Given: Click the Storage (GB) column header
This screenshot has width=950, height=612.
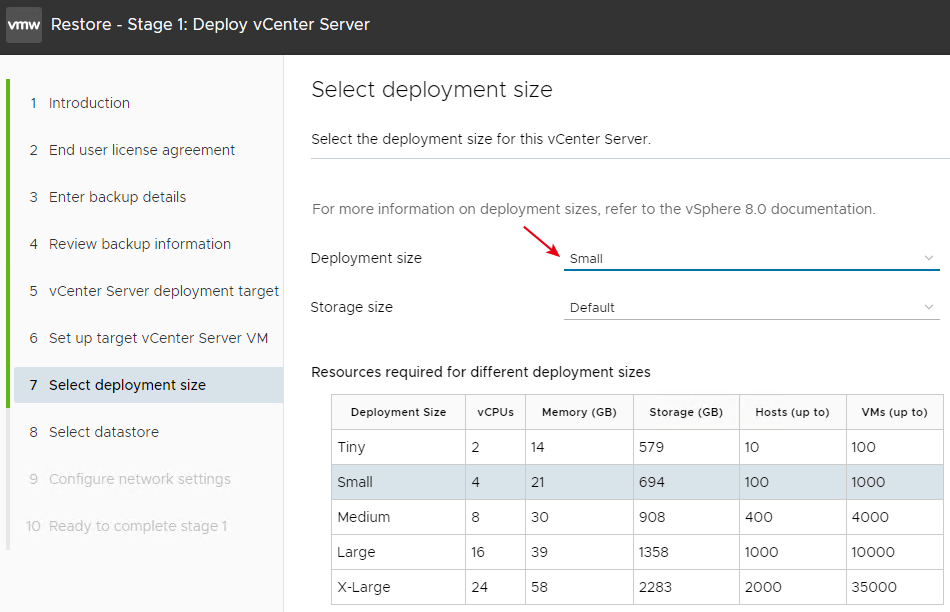Looking at the screenshot, I should click(x=686, y=412).
